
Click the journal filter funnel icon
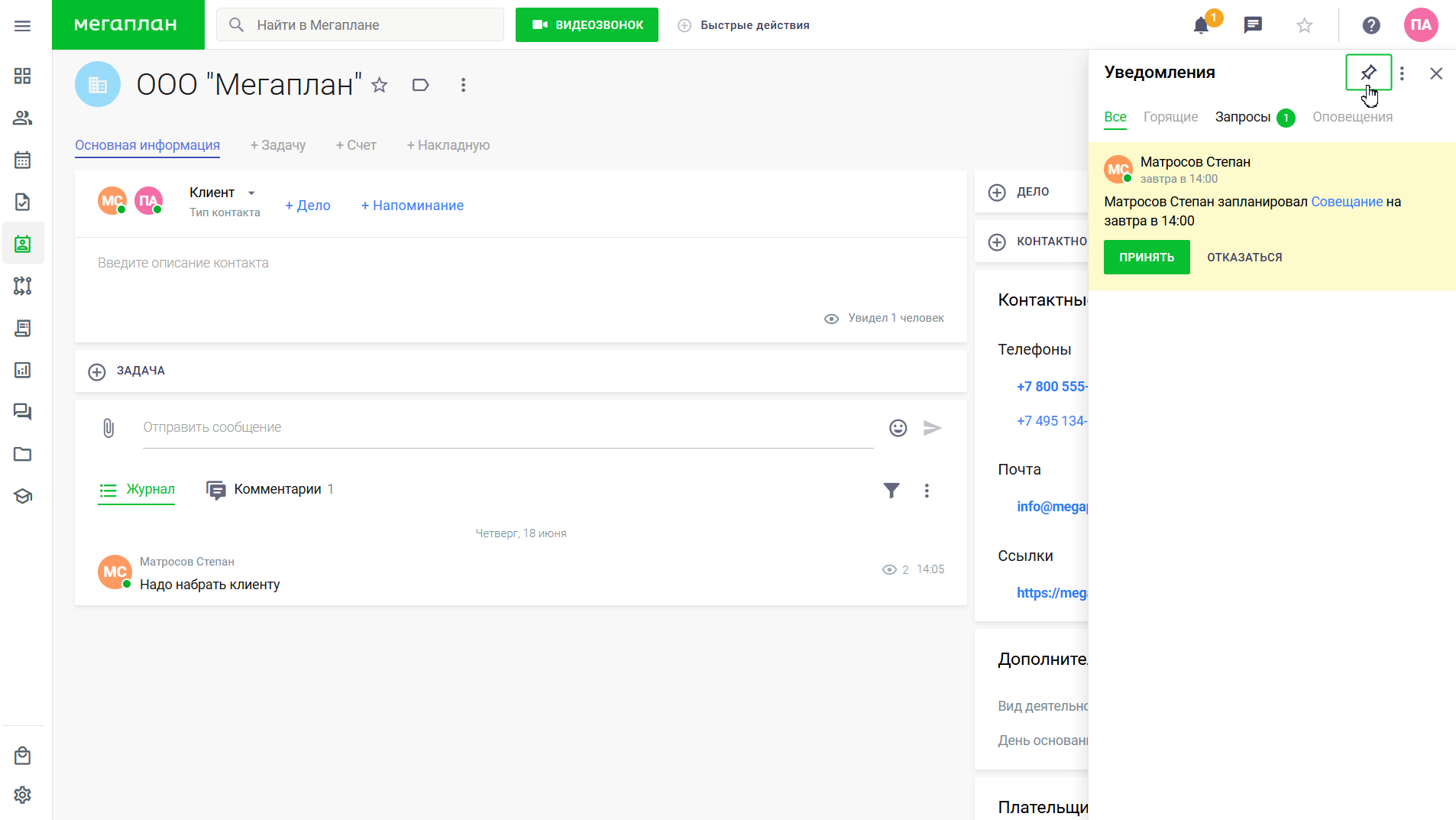coord(891,491)
